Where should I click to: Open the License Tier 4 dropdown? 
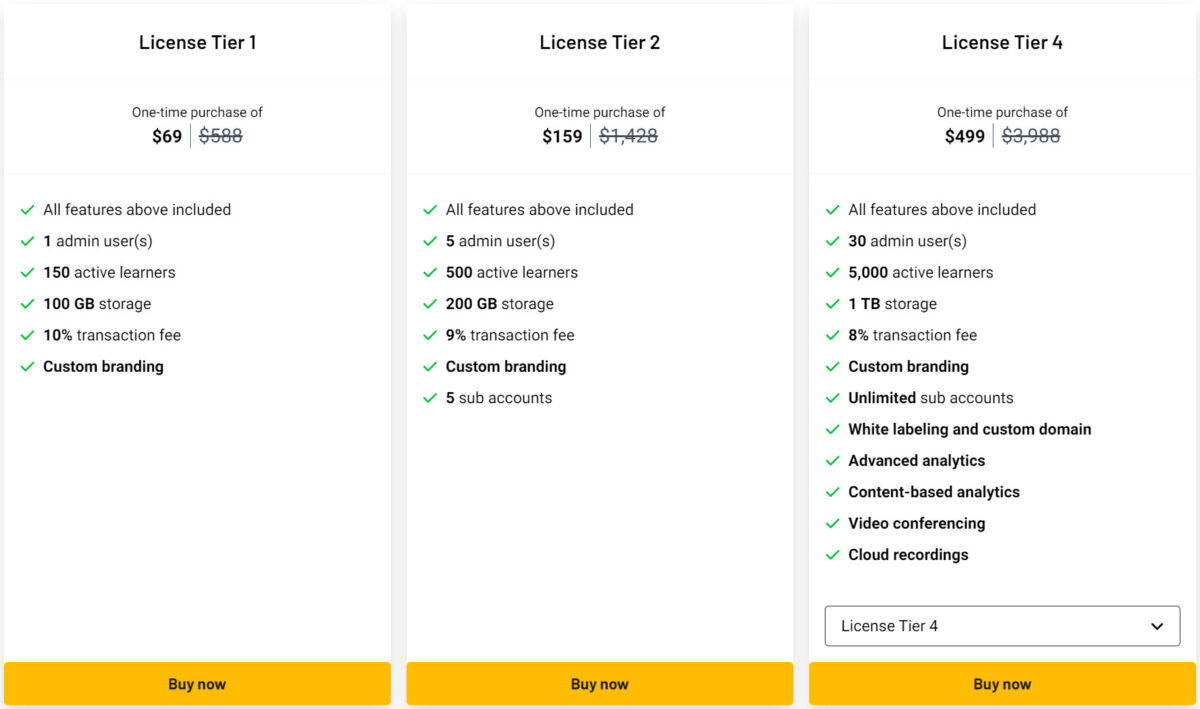pos(1002,626)
